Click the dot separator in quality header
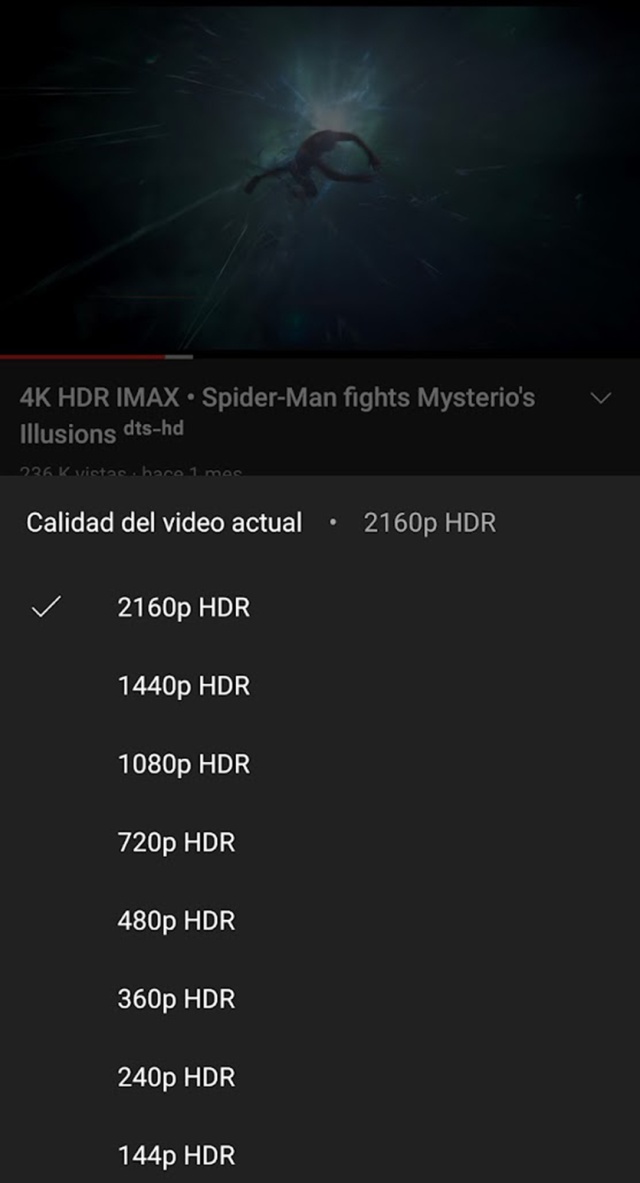 pyautogui.click(x=333, y=523)
